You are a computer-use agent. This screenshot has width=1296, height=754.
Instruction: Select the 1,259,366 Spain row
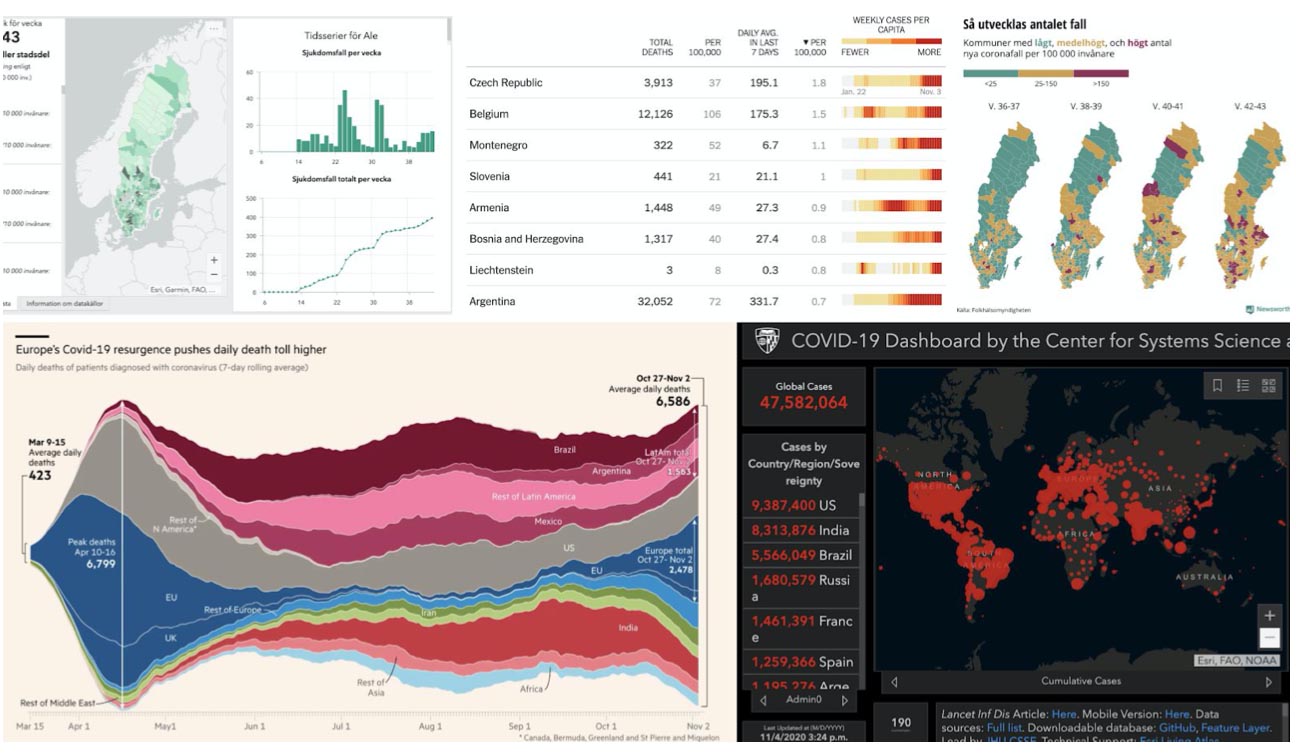tap(801, 662)
